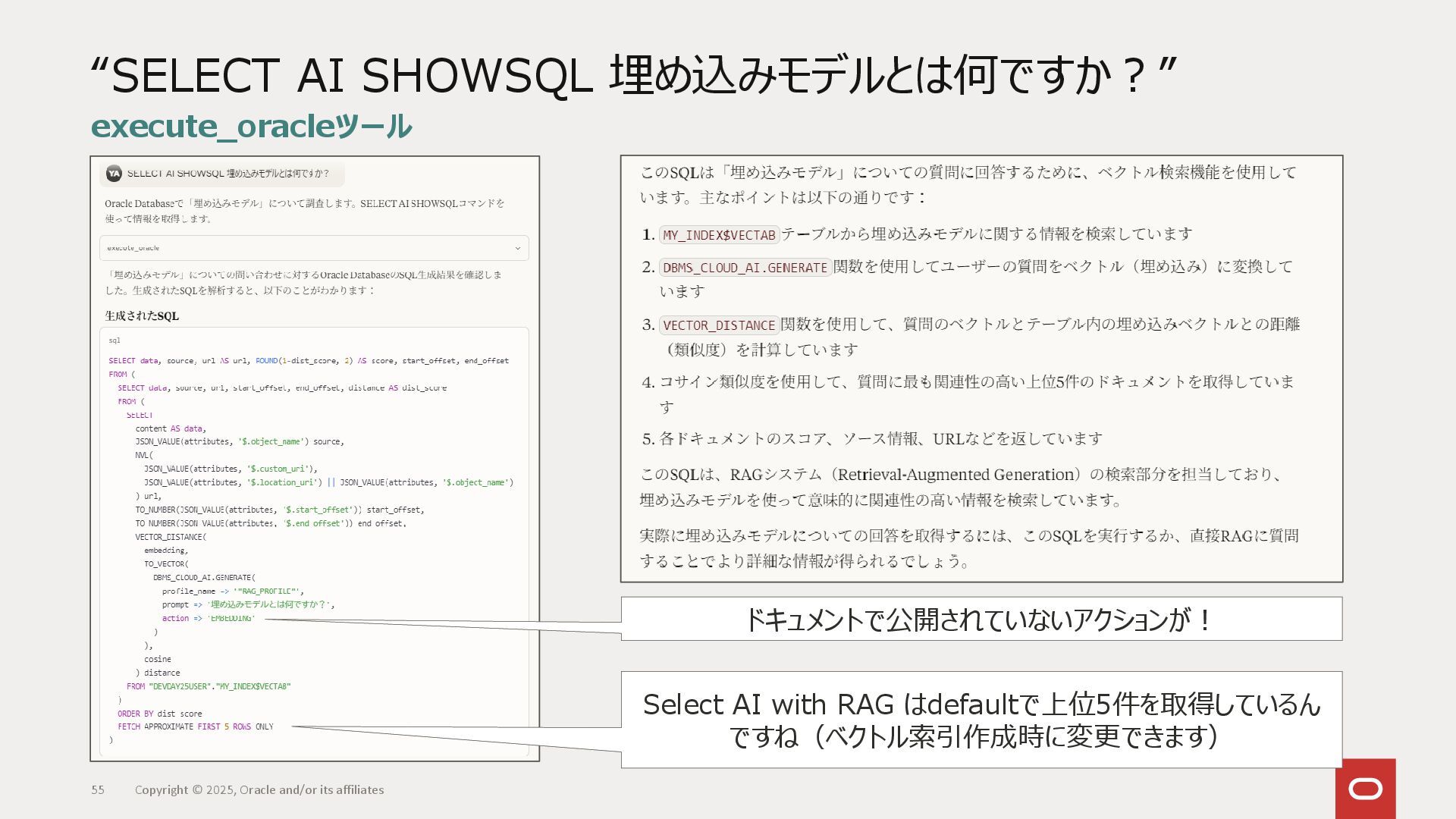Click the execute_oracleツール subtitle
The width and height of the screenshot is (1456, 819).
click(251, 126)
